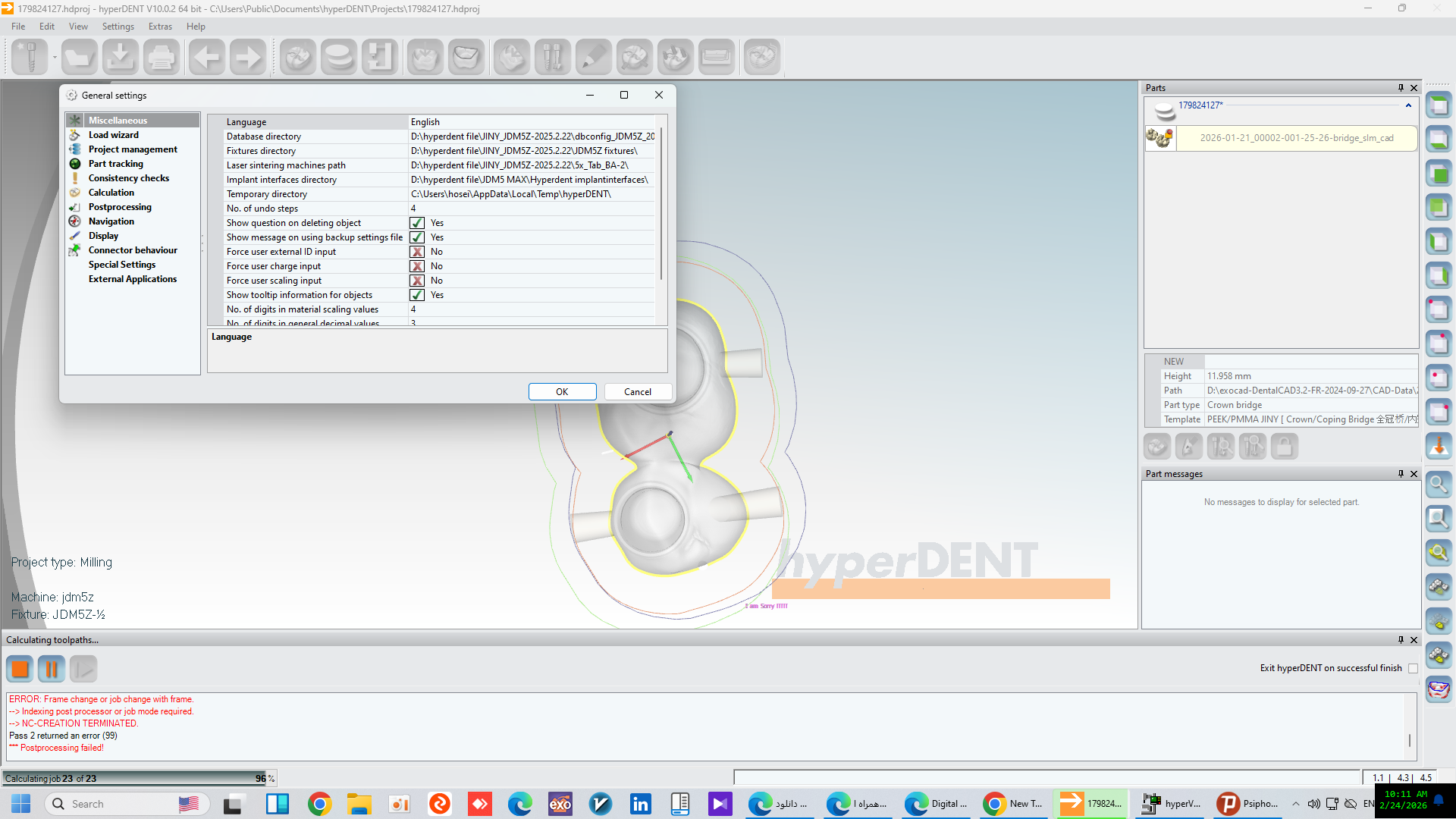Click the Windows Start button
The image size is (1456, 819).
pos(20,804)
